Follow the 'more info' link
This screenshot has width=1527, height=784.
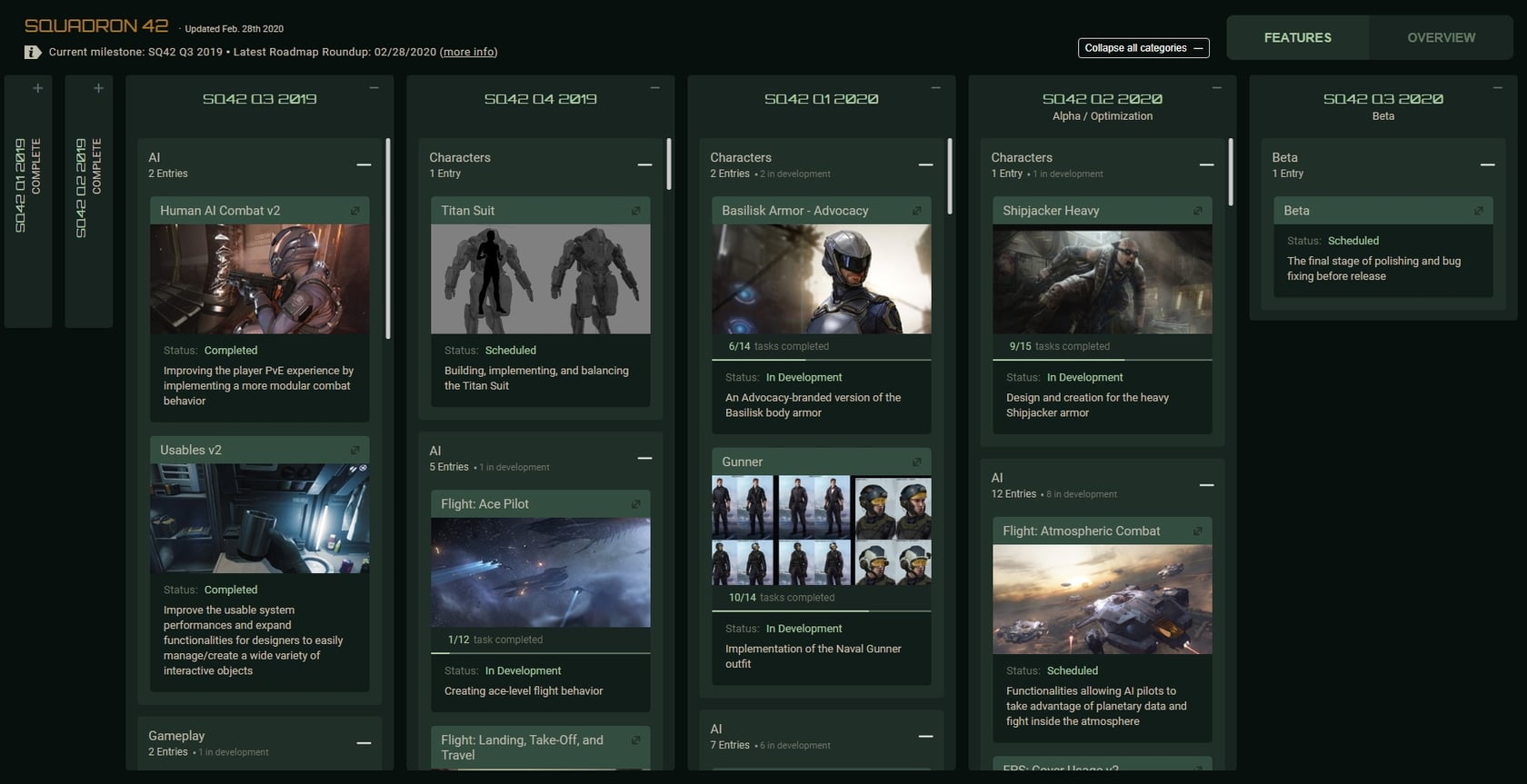click(x=468, y=52)
